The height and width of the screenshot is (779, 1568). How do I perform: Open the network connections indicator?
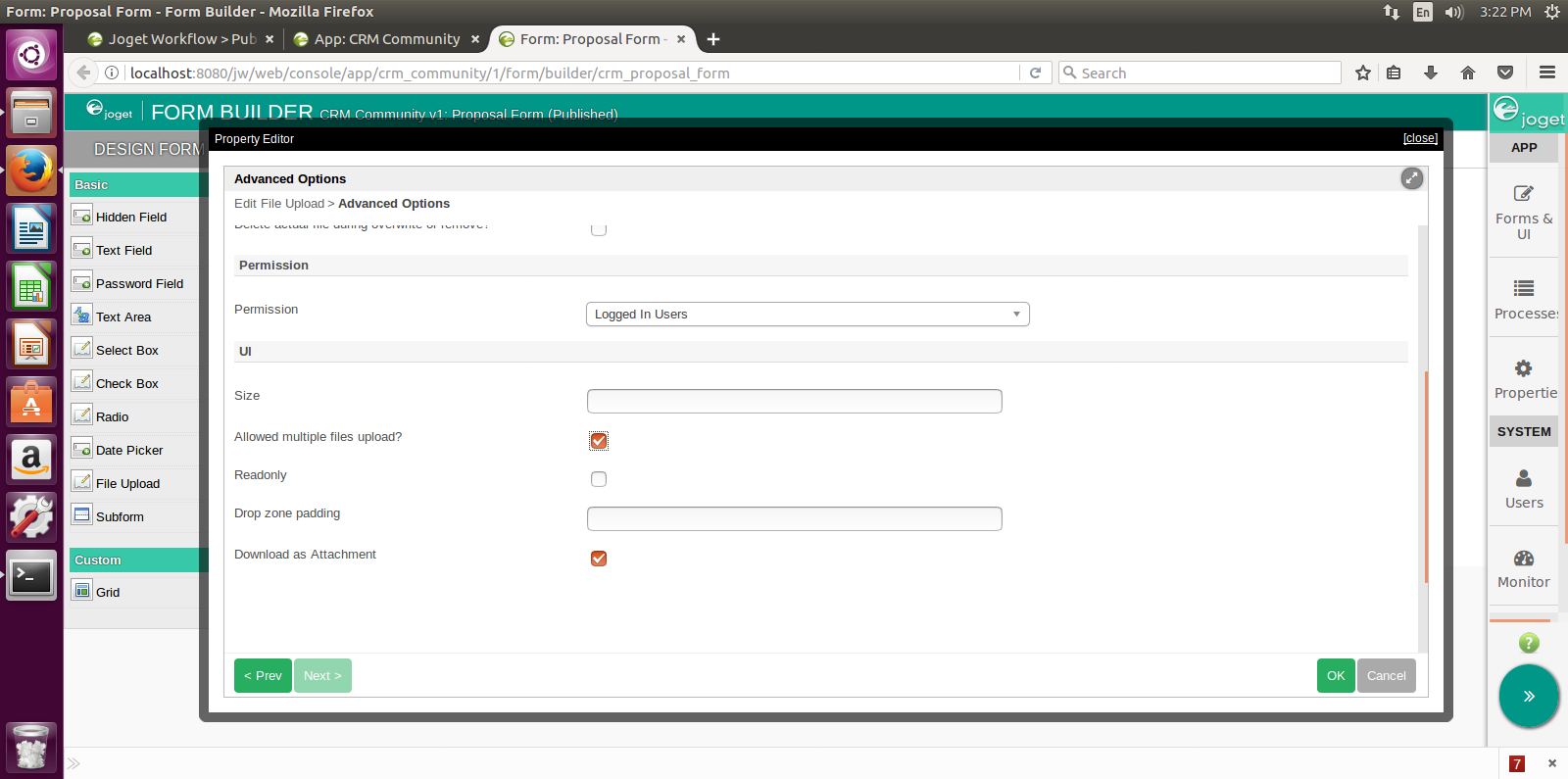click(1392, 12)
